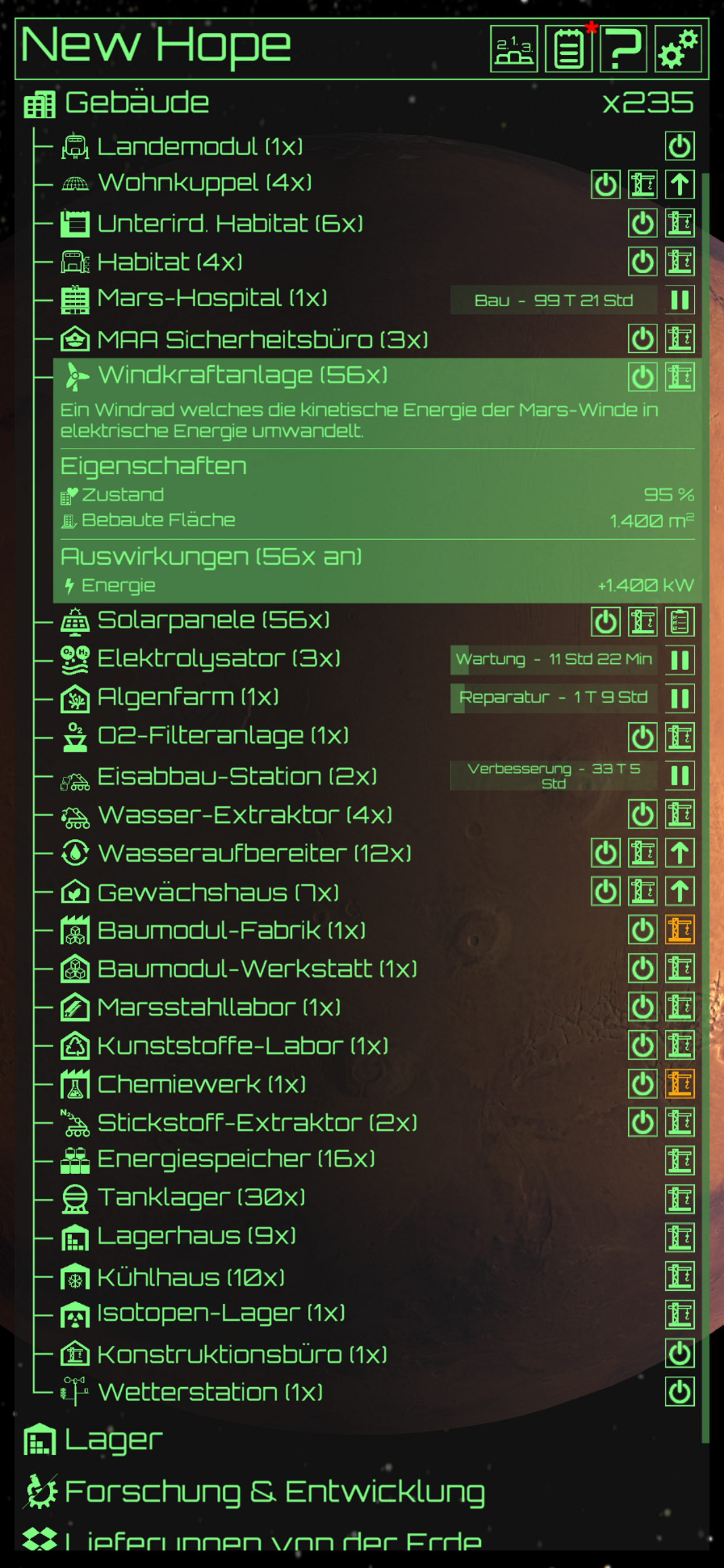This screenshot has width=724, height=1568.
Task: Open the gears settings icon
Action: [x=678, y=48]
